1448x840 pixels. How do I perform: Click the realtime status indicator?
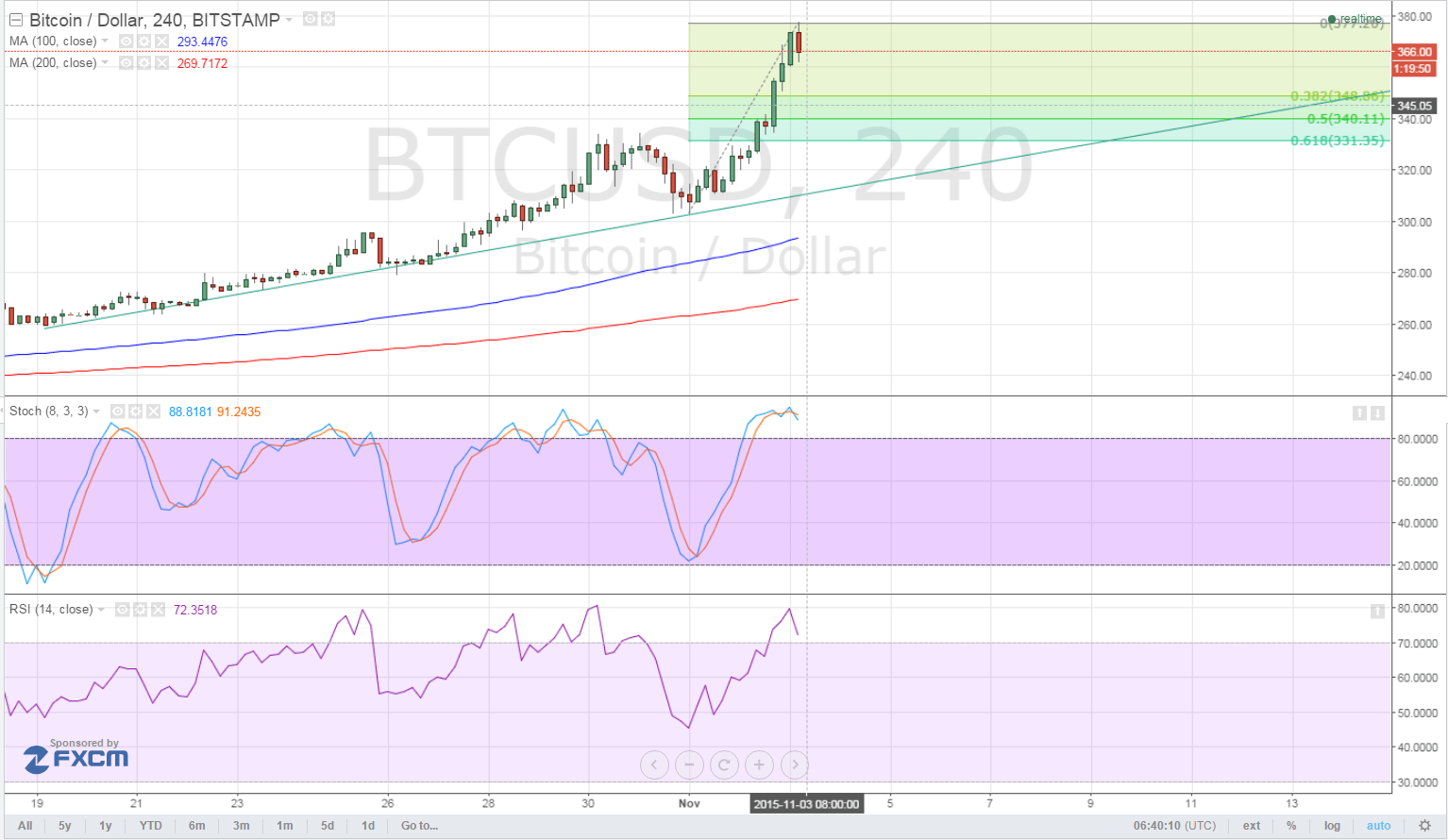[x=1355, y=19]
